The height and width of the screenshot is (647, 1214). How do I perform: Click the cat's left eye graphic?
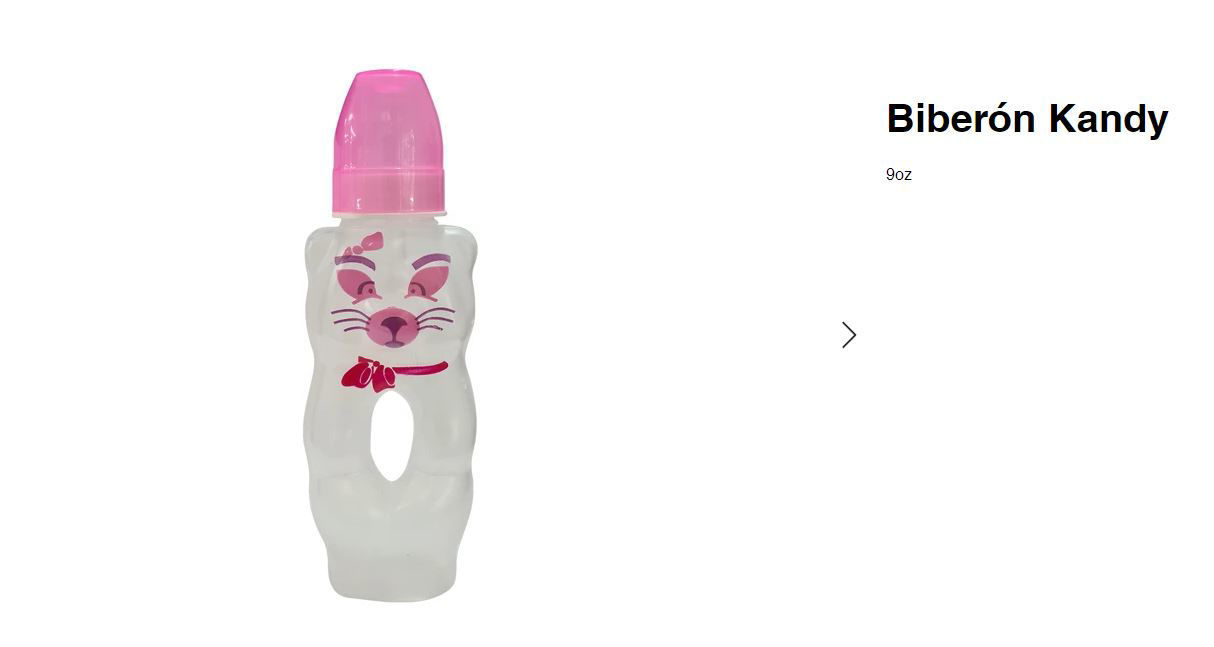click(358, 282)
